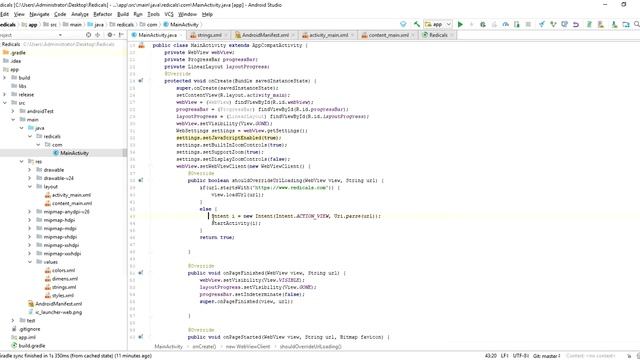Viewport: 640px width, 360px height.
Task: Click gutter icon beside onCreate method
Action: point(141,81)
